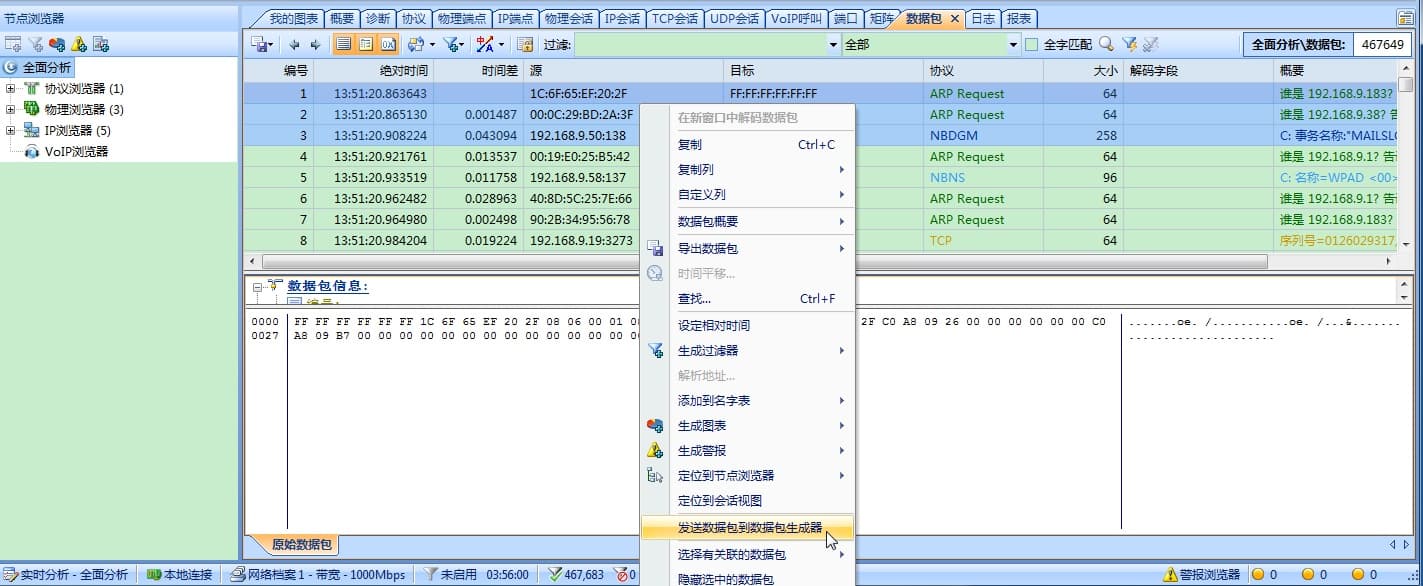
Task: Open the 全部 filter scope dropdown
Action: point(1011,45)
